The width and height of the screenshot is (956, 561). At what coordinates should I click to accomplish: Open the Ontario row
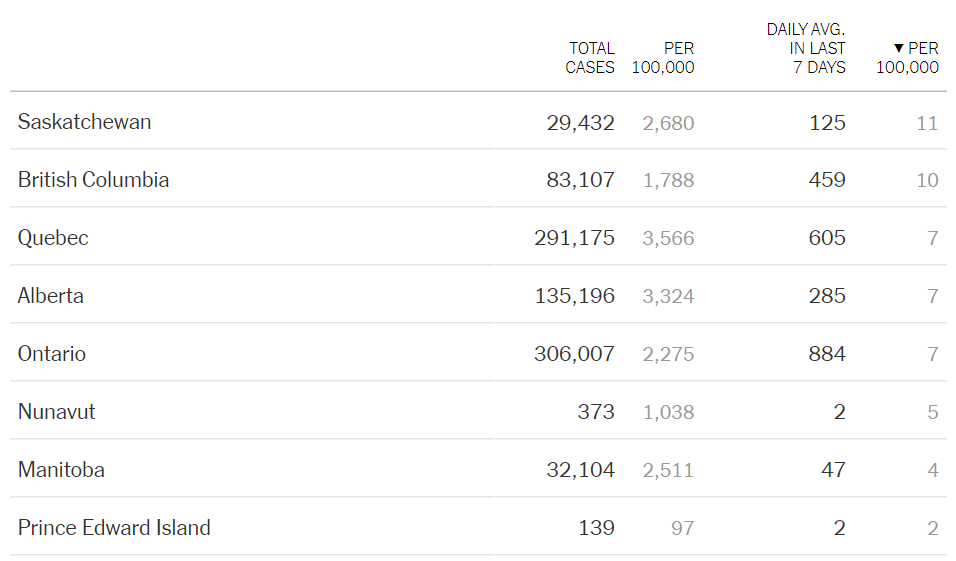click(x=52, y=354)
